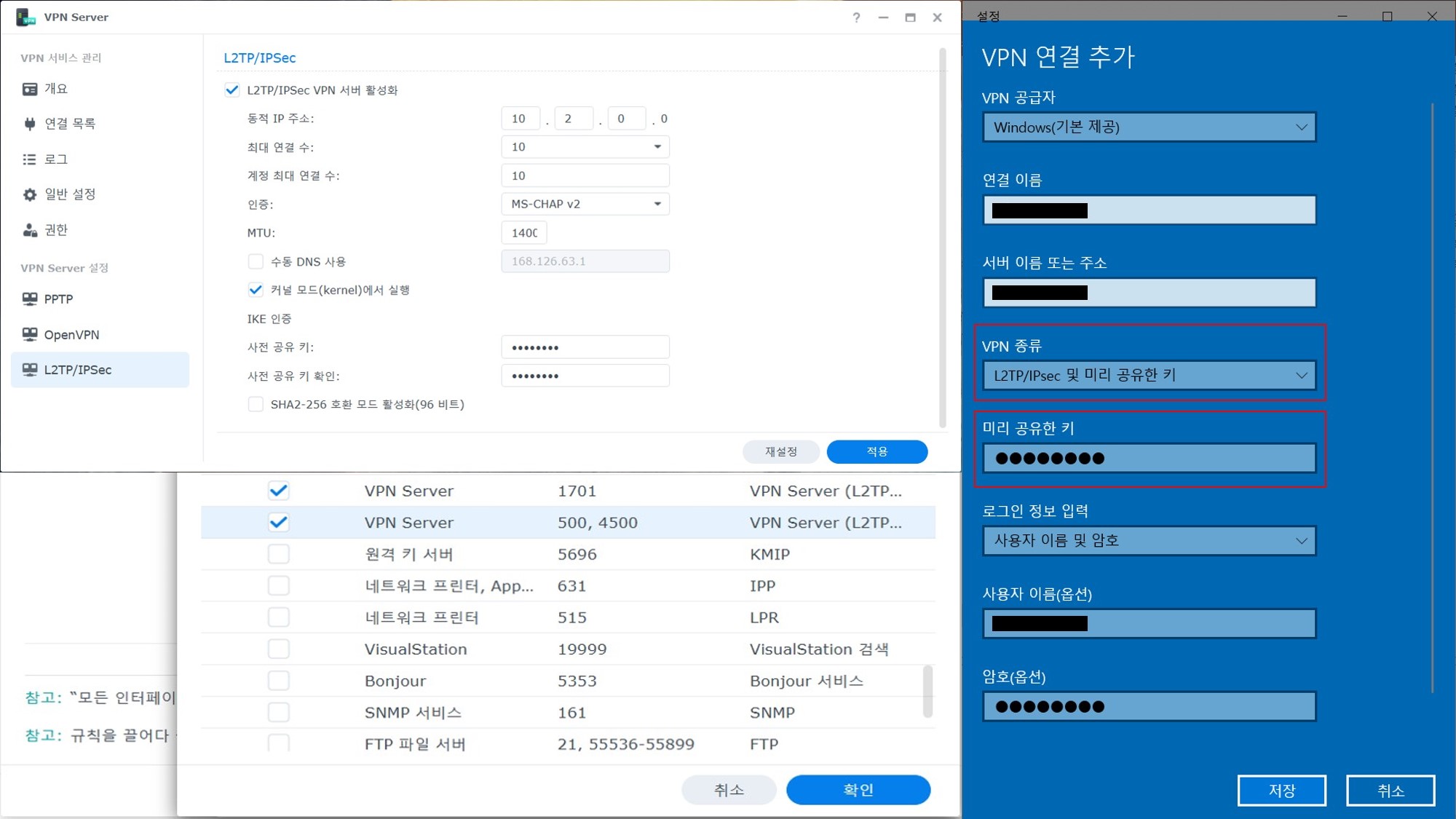
Task: Select the PPTP monitor icon
Action: [x=30, y=299]
